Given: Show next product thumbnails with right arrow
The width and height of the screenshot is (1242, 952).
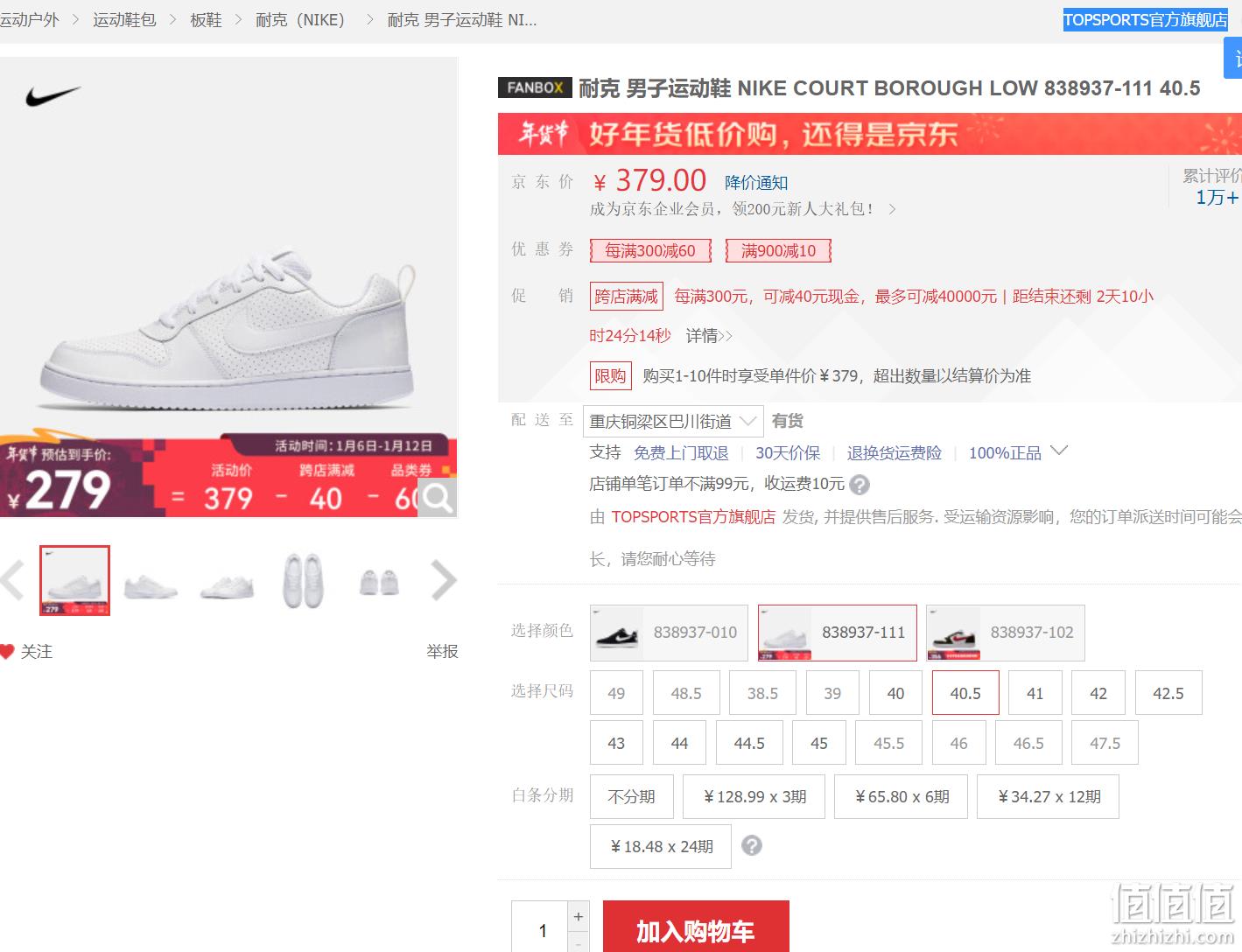Looking at the screenshot, I should 445,580.
